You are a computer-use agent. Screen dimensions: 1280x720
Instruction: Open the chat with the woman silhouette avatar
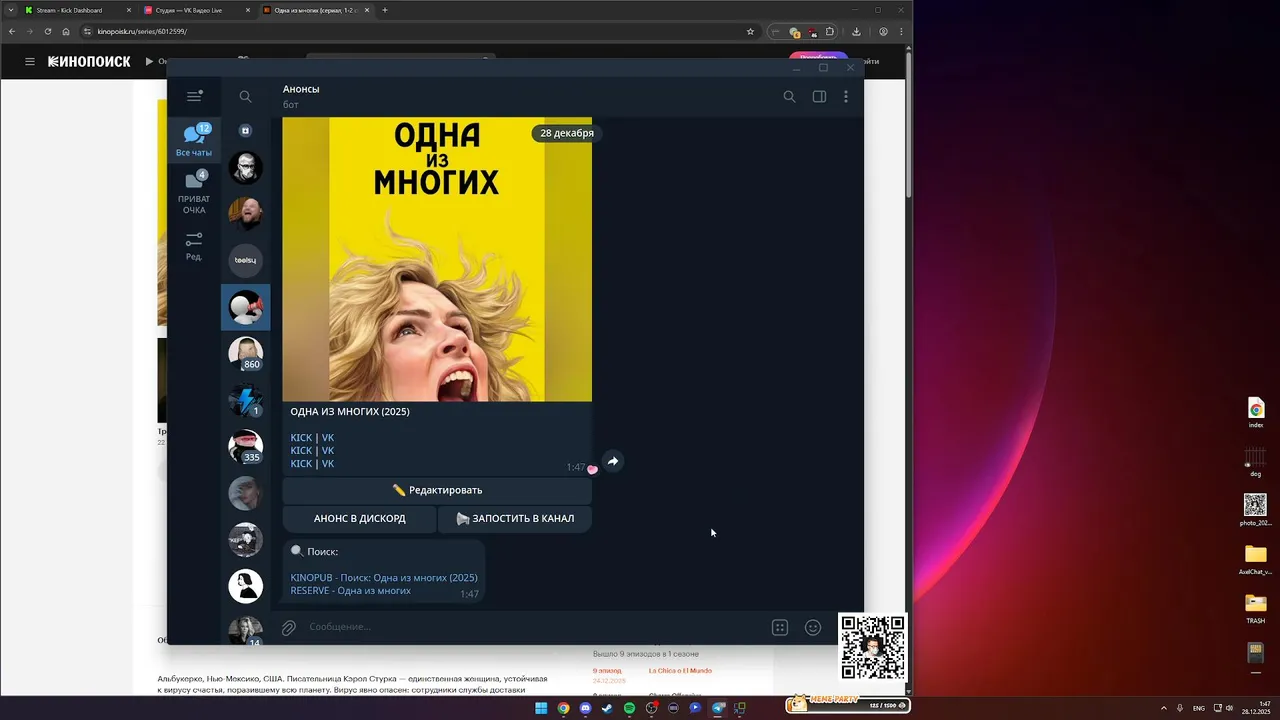coord(245,585)
